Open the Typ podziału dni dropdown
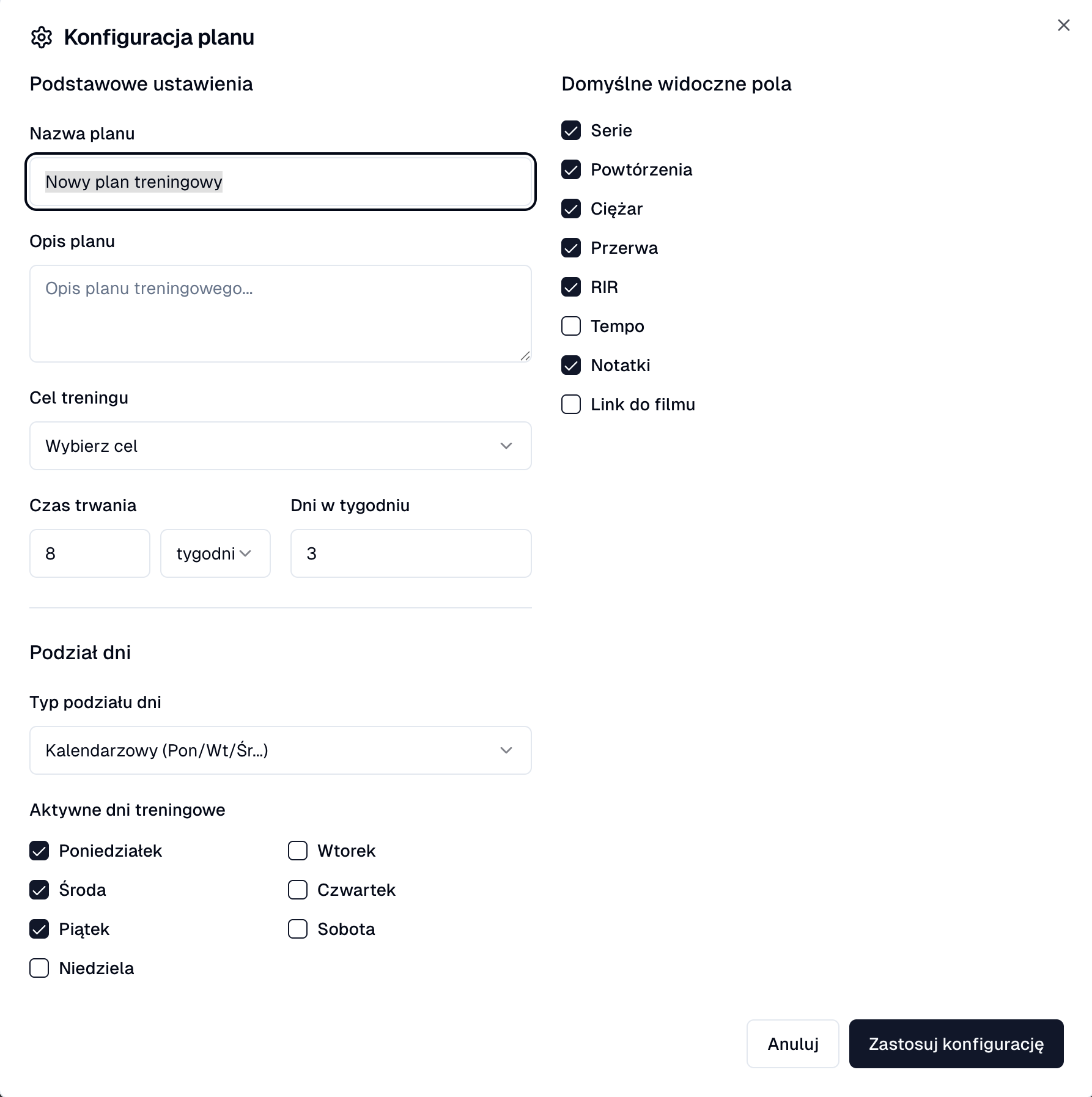Image resolution: width=1092 pixels, height=1097 pixels. click(280, 750)
